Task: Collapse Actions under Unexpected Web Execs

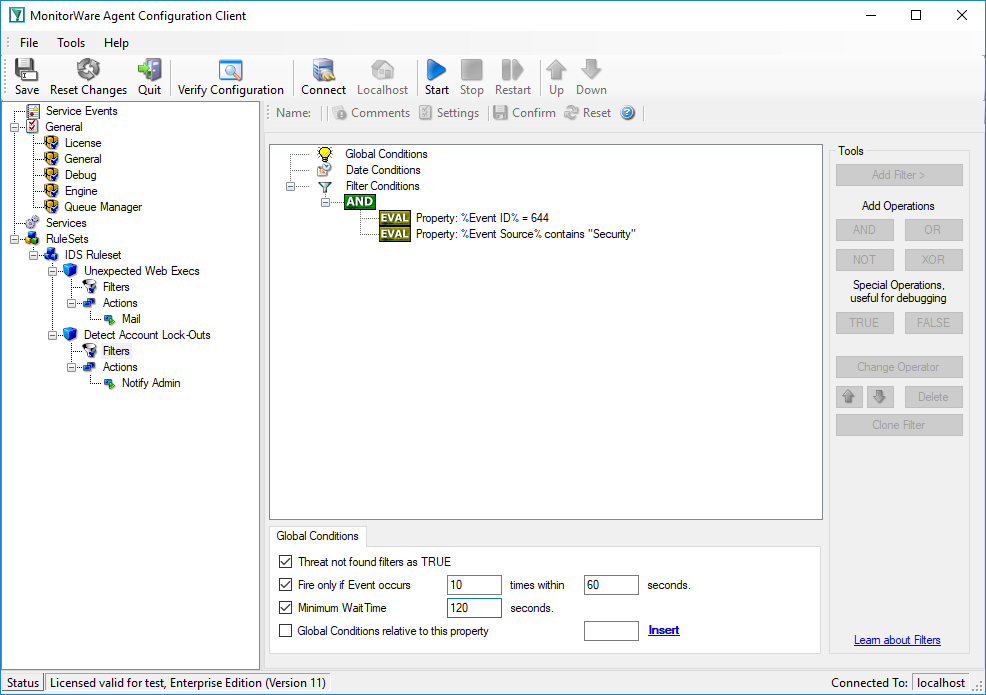Action: 71,303
